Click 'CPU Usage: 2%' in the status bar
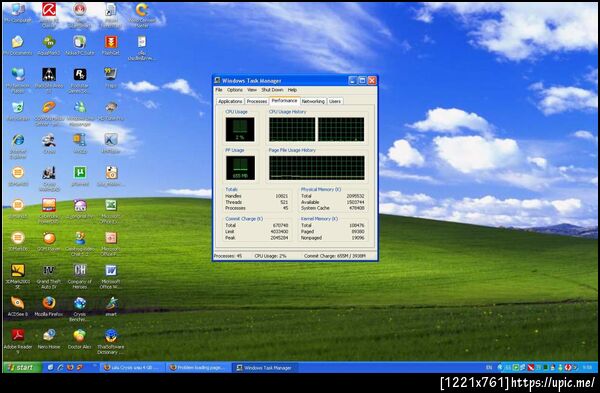 click(270, 256)
